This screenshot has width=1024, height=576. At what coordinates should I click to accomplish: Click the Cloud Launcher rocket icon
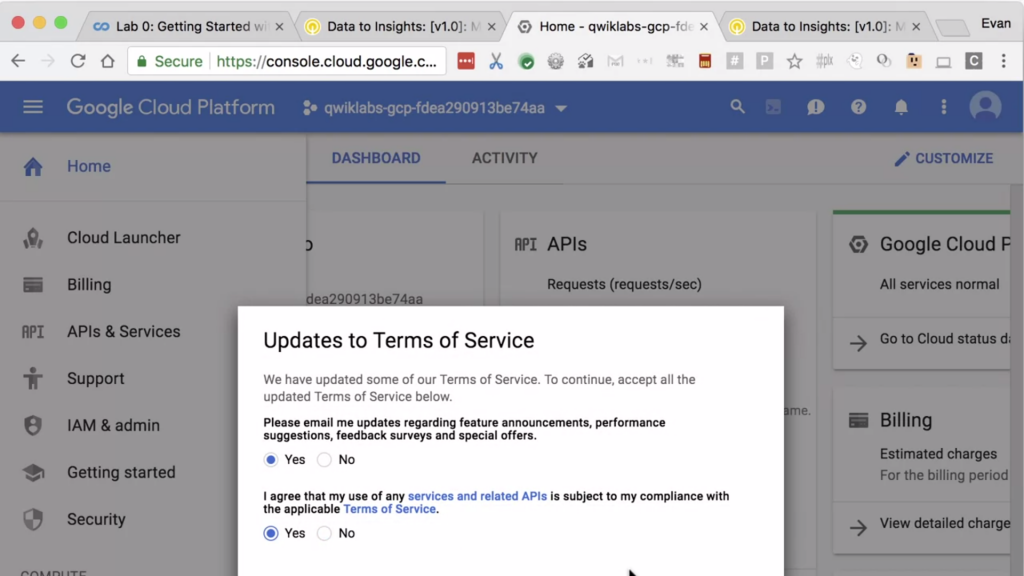(33, 238)
